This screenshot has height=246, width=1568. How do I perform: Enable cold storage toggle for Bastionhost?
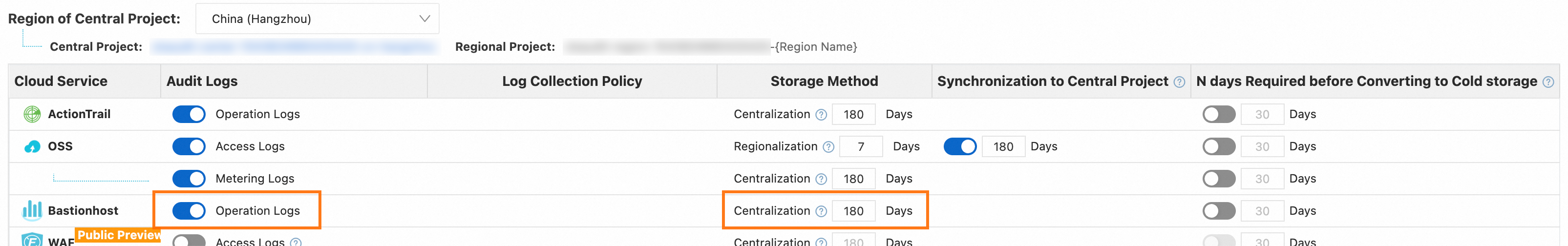[x=1219, y=211]
